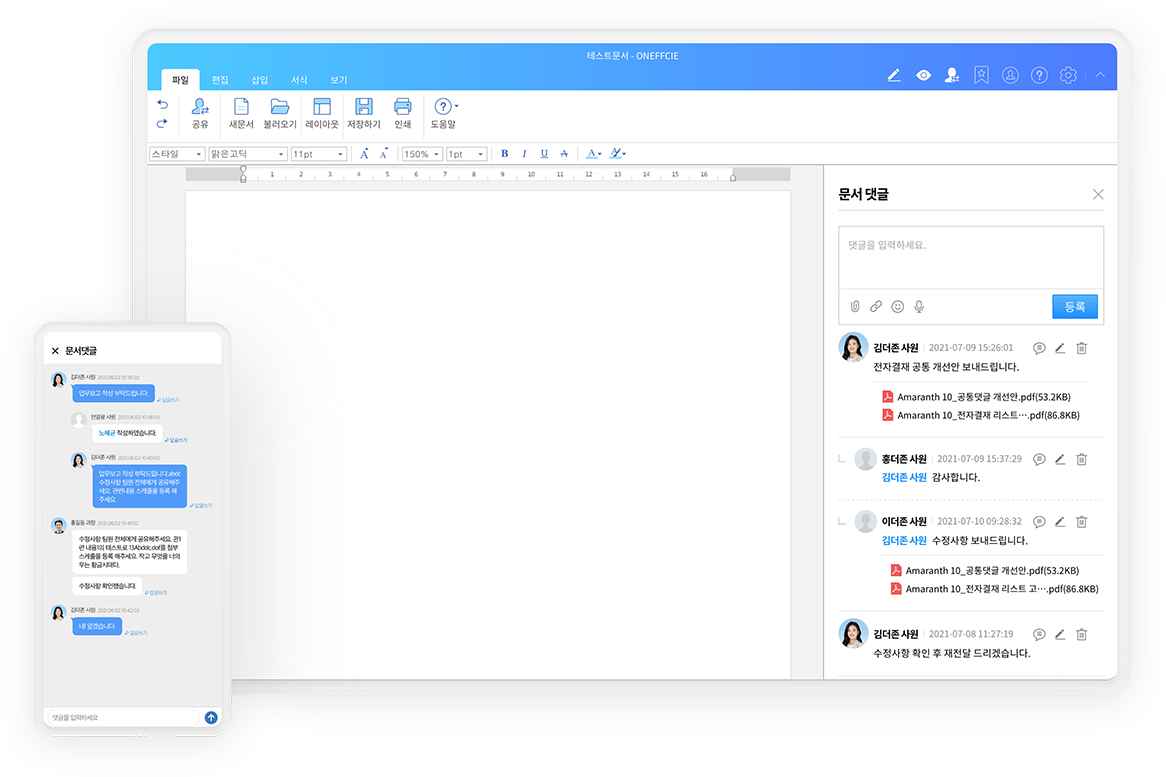Delete the 홍더존 사원 comment
This screenshot has width=1166, height=777.
(x=1081, y=460)
